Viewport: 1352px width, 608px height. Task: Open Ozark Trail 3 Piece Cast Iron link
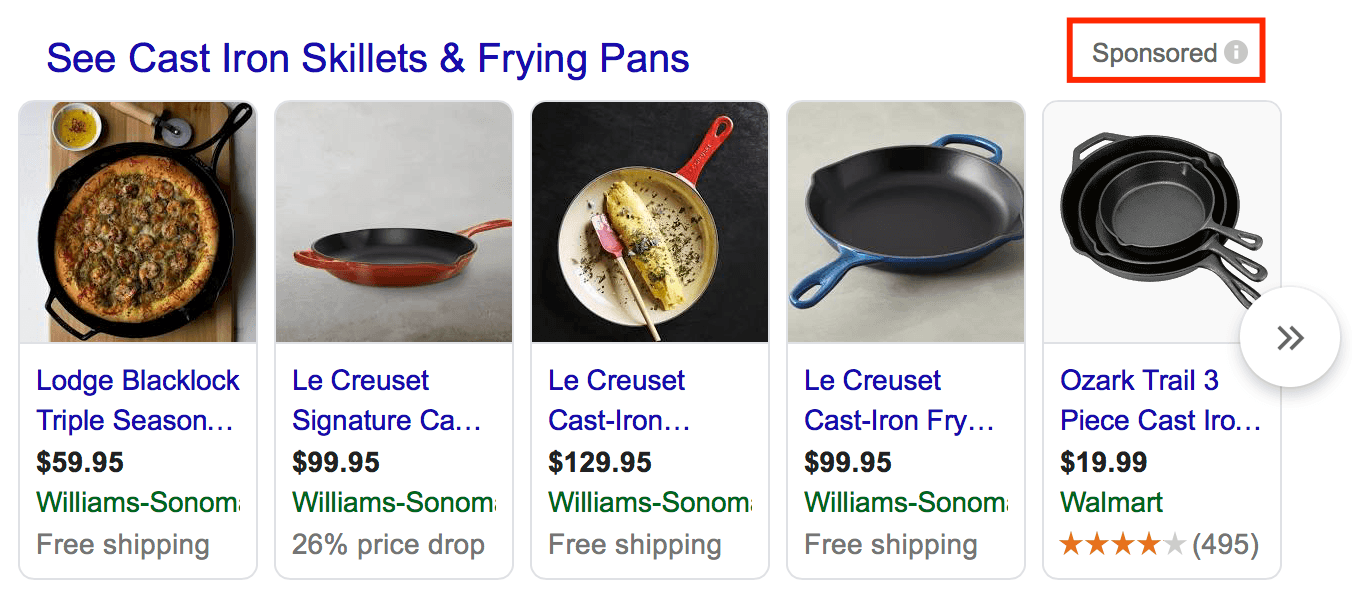(1160, 400)
